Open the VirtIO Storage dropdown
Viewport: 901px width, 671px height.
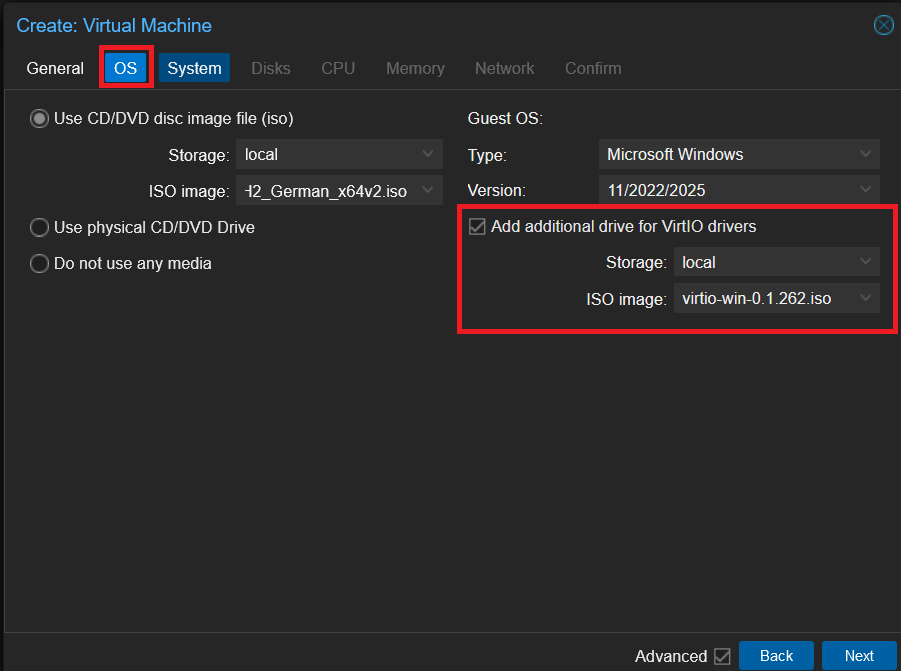pyautogui.click(x=776, y=263)
